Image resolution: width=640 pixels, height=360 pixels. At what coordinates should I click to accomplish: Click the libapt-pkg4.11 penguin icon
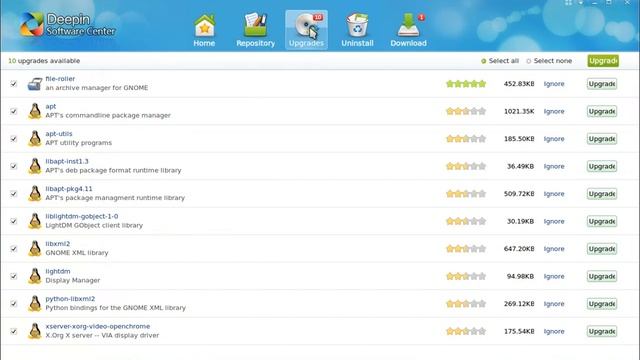(x=35, y=193)
